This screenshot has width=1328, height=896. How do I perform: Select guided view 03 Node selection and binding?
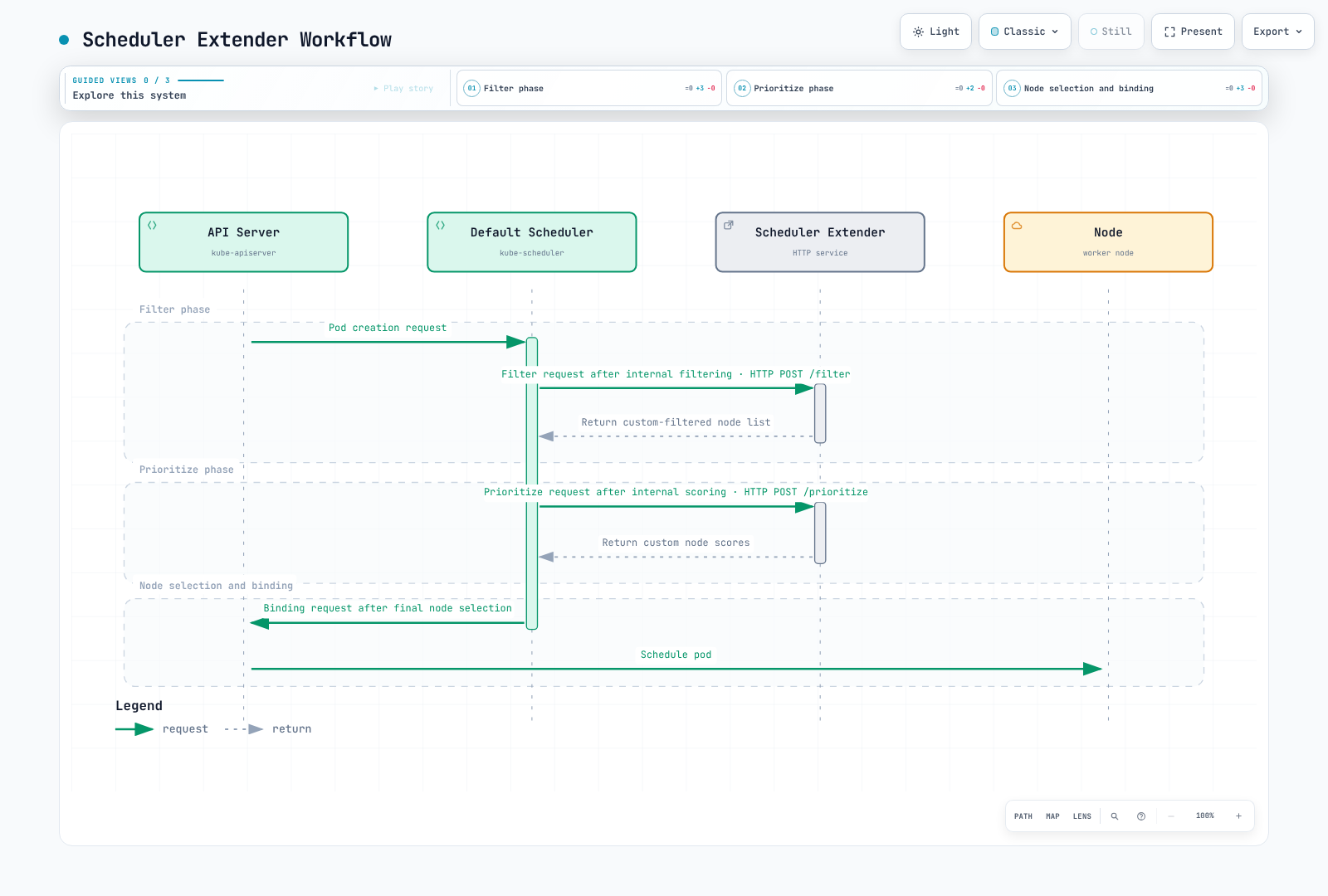[x=1129, y=88]
